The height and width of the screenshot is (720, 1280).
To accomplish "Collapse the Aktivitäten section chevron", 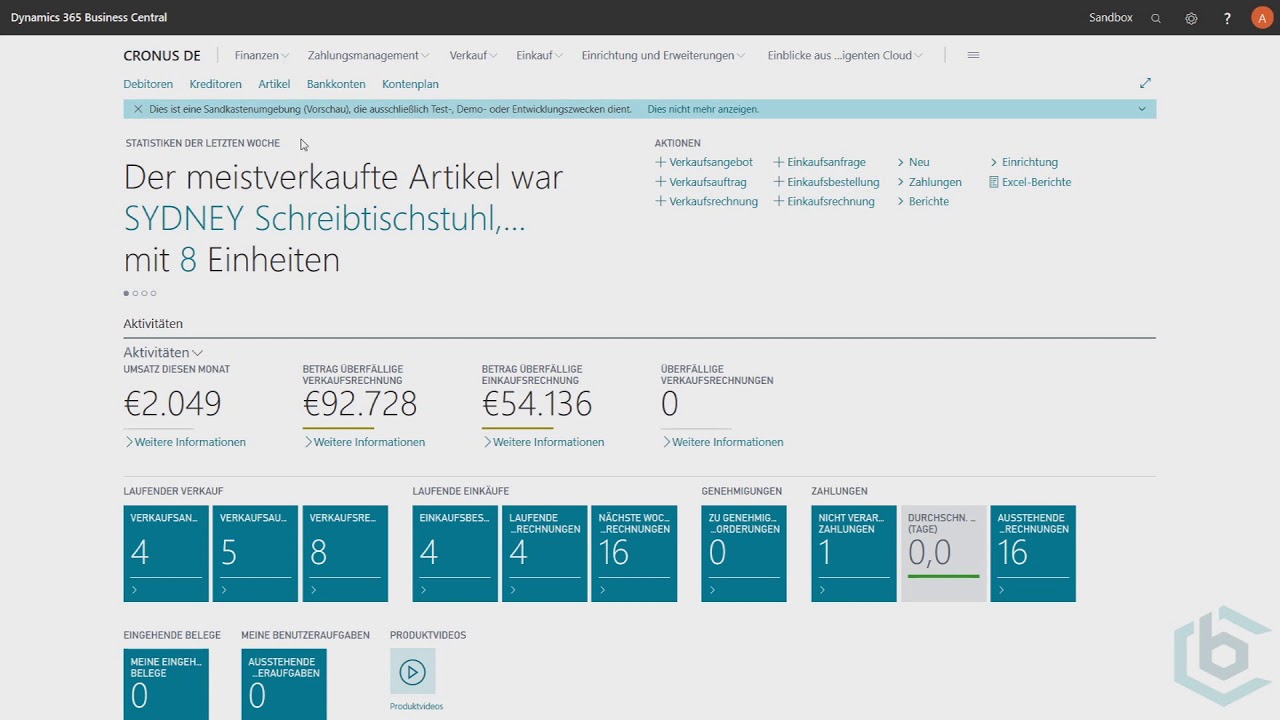I will pos(197,353).
